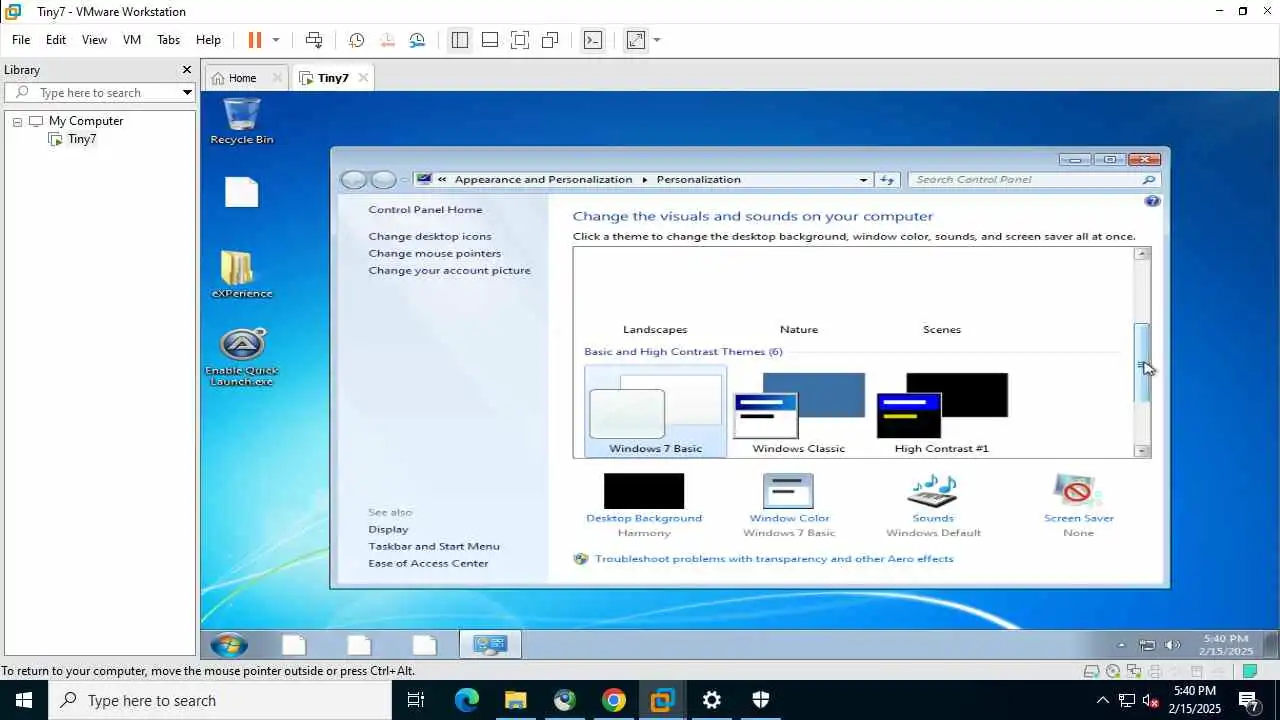Screen dimensions: 1280x720
Task: Open Control Panel Home link
Action: tap(425, 210)
